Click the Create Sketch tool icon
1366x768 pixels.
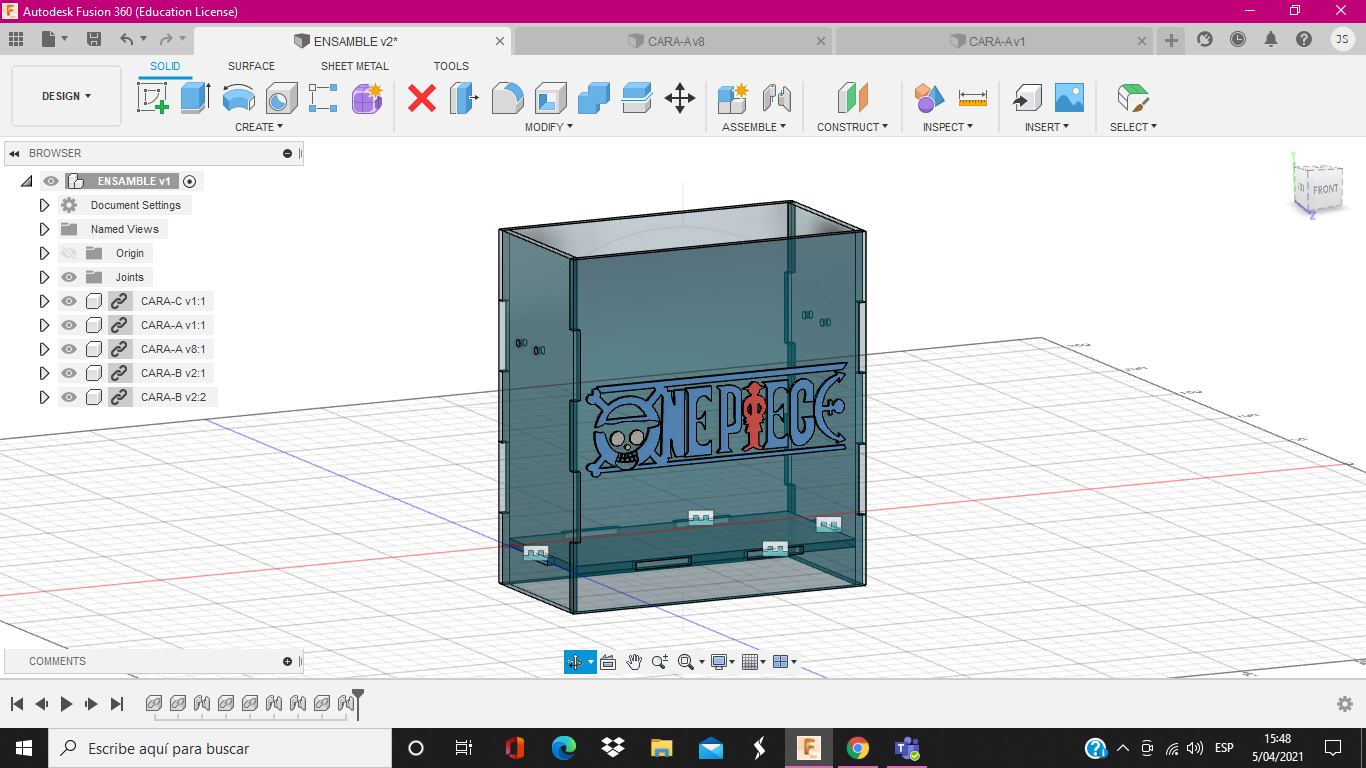pyautogui.click(x=152, y=98)
